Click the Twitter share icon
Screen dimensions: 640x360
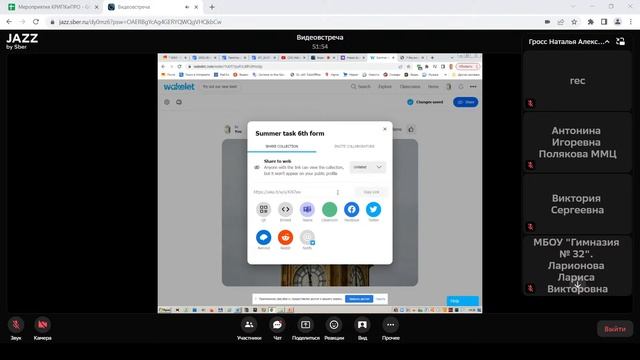[373, 209]
